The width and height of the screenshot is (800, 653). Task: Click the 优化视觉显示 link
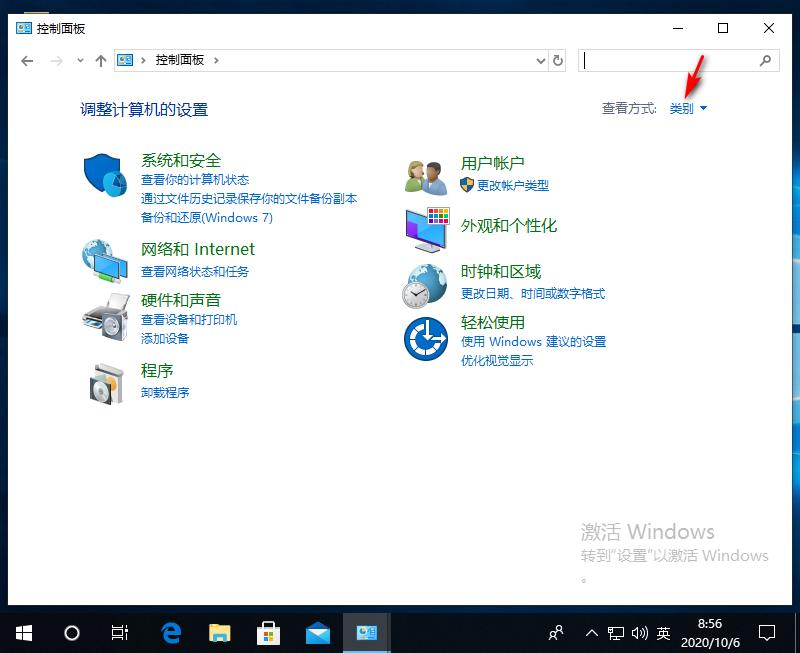[496, 361]
